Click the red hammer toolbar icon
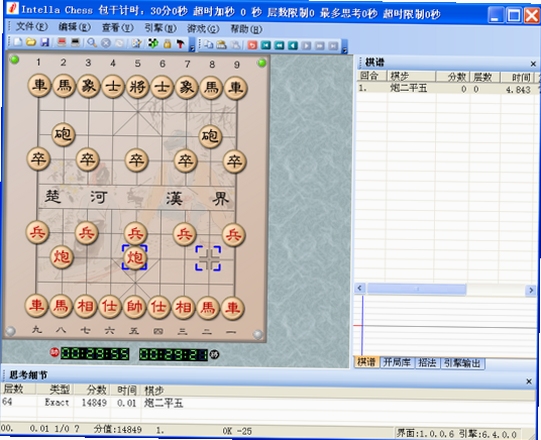541x440 pixels. coord(180,44)
